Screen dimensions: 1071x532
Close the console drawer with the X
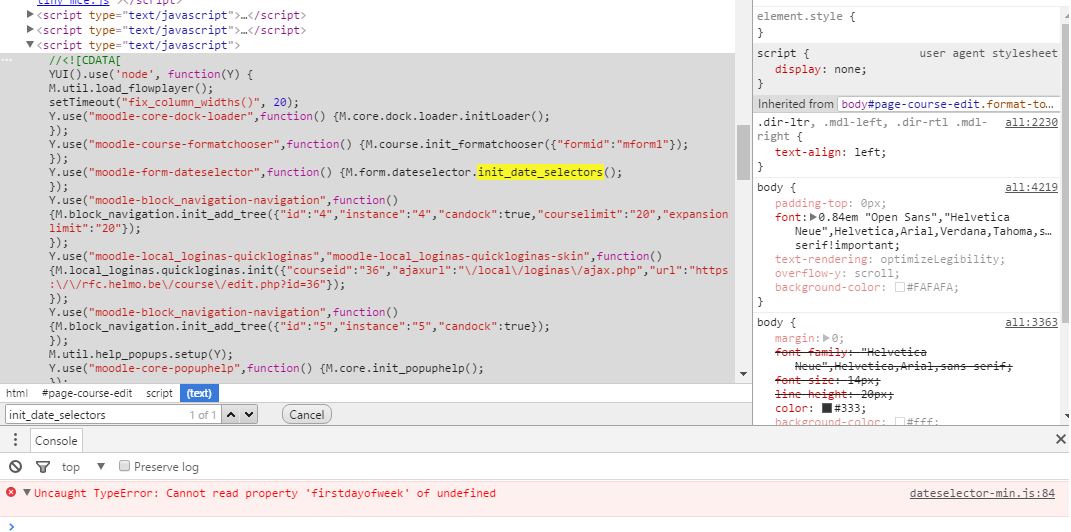point(1061,439)
